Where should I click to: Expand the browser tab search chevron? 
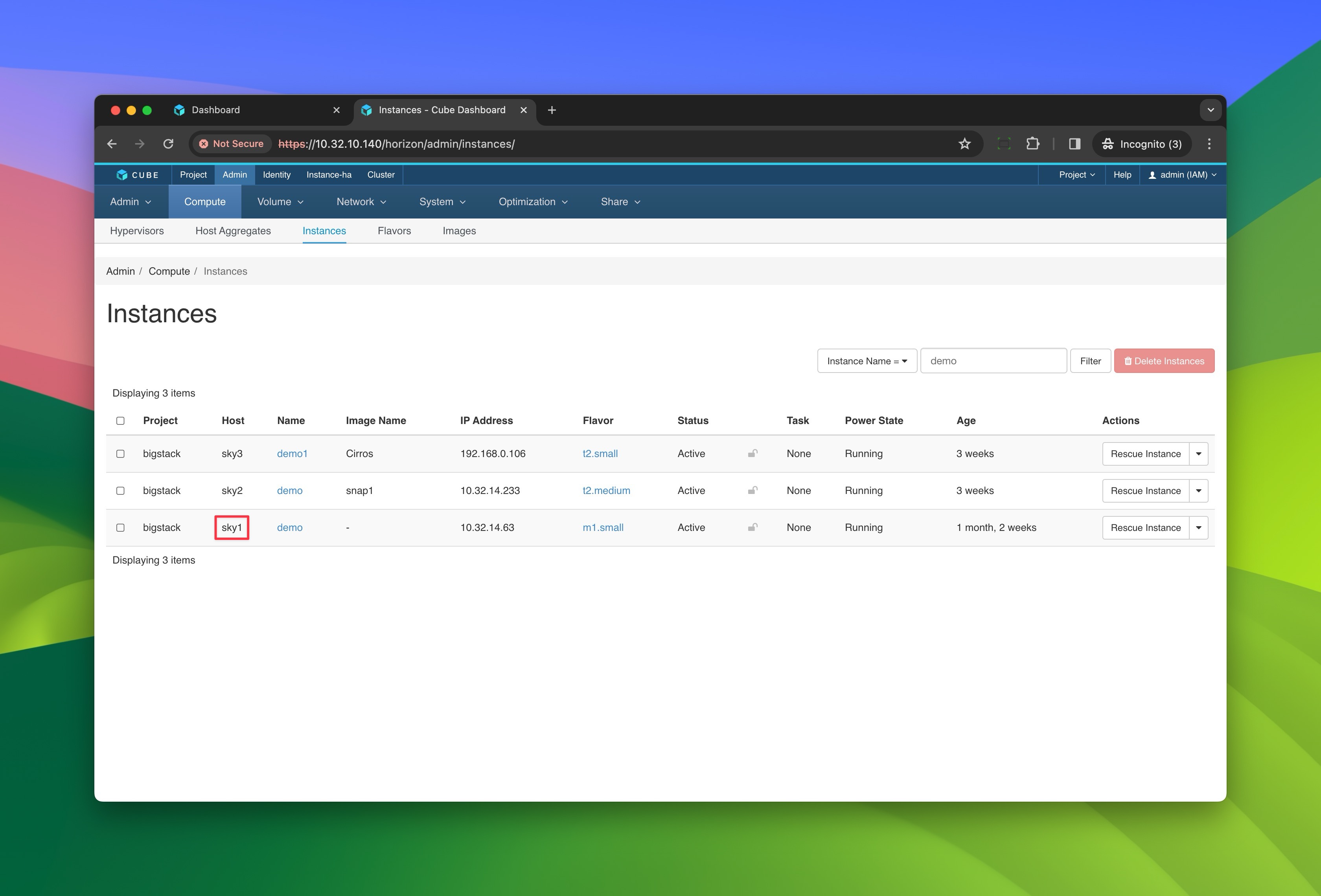[x=1210, y=110]
